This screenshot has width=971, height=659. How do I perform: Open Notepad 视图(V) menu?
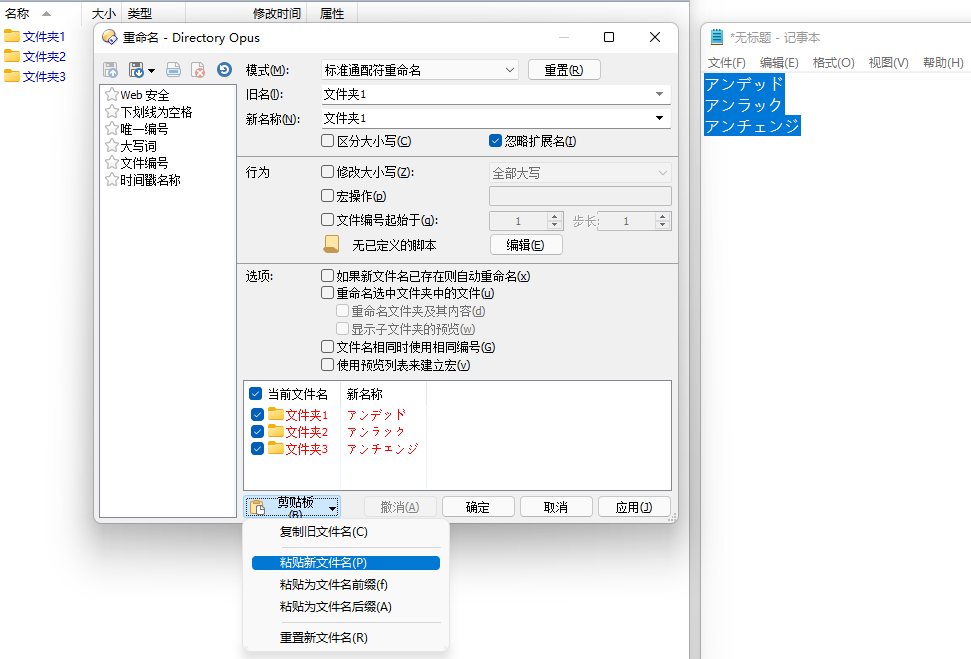pyautogui.click(x=888, y=63)
